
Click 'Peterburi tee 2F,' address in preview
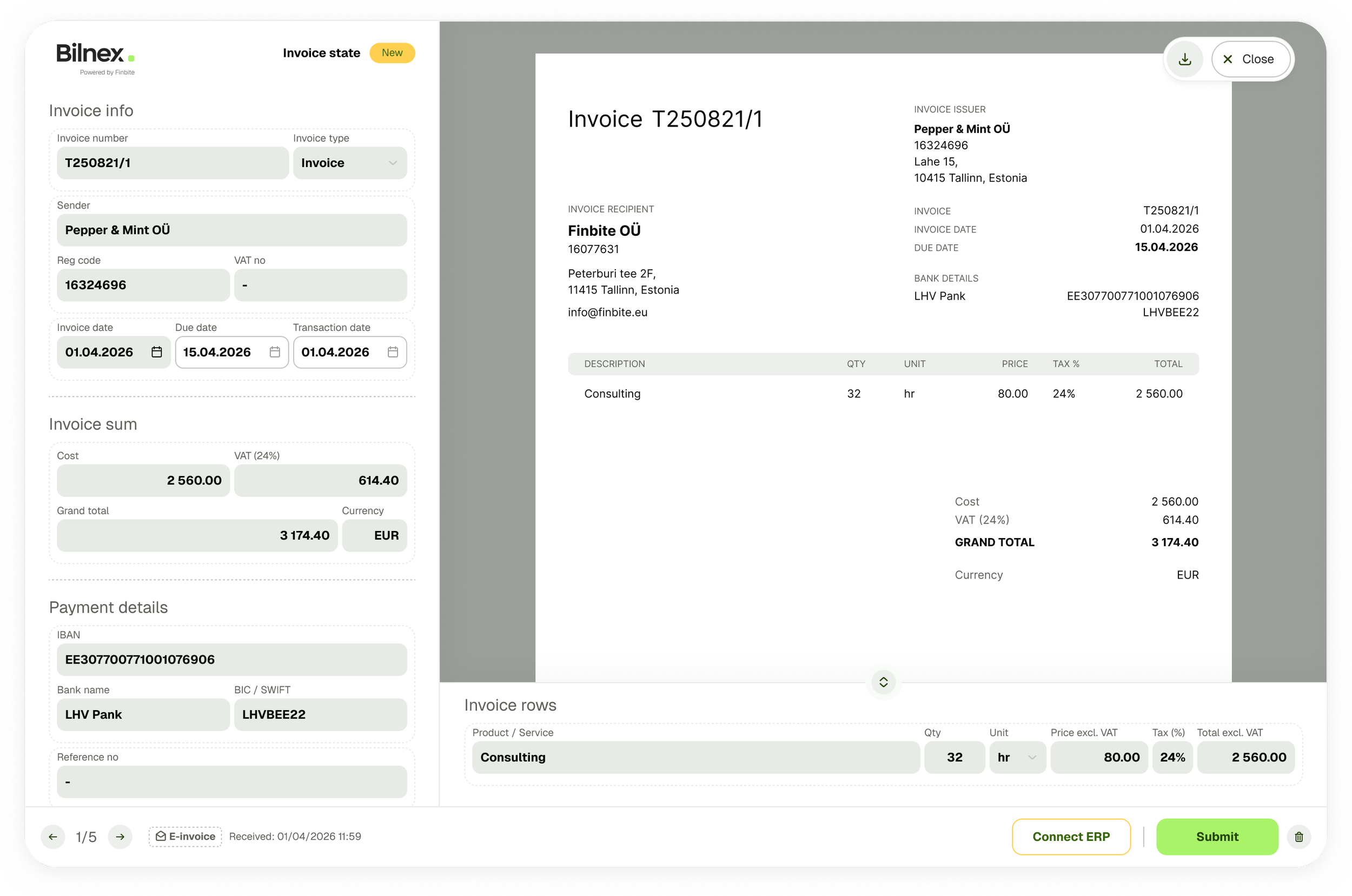[612, 274]
